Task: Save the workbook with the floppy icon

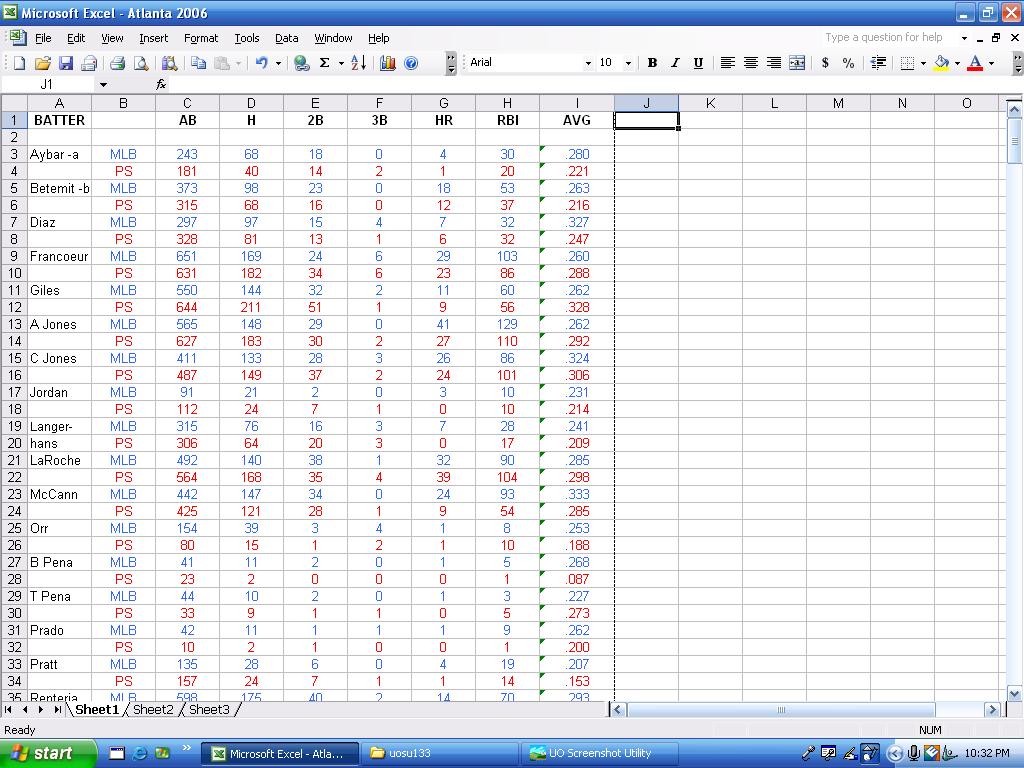Action: click(65, 63)
